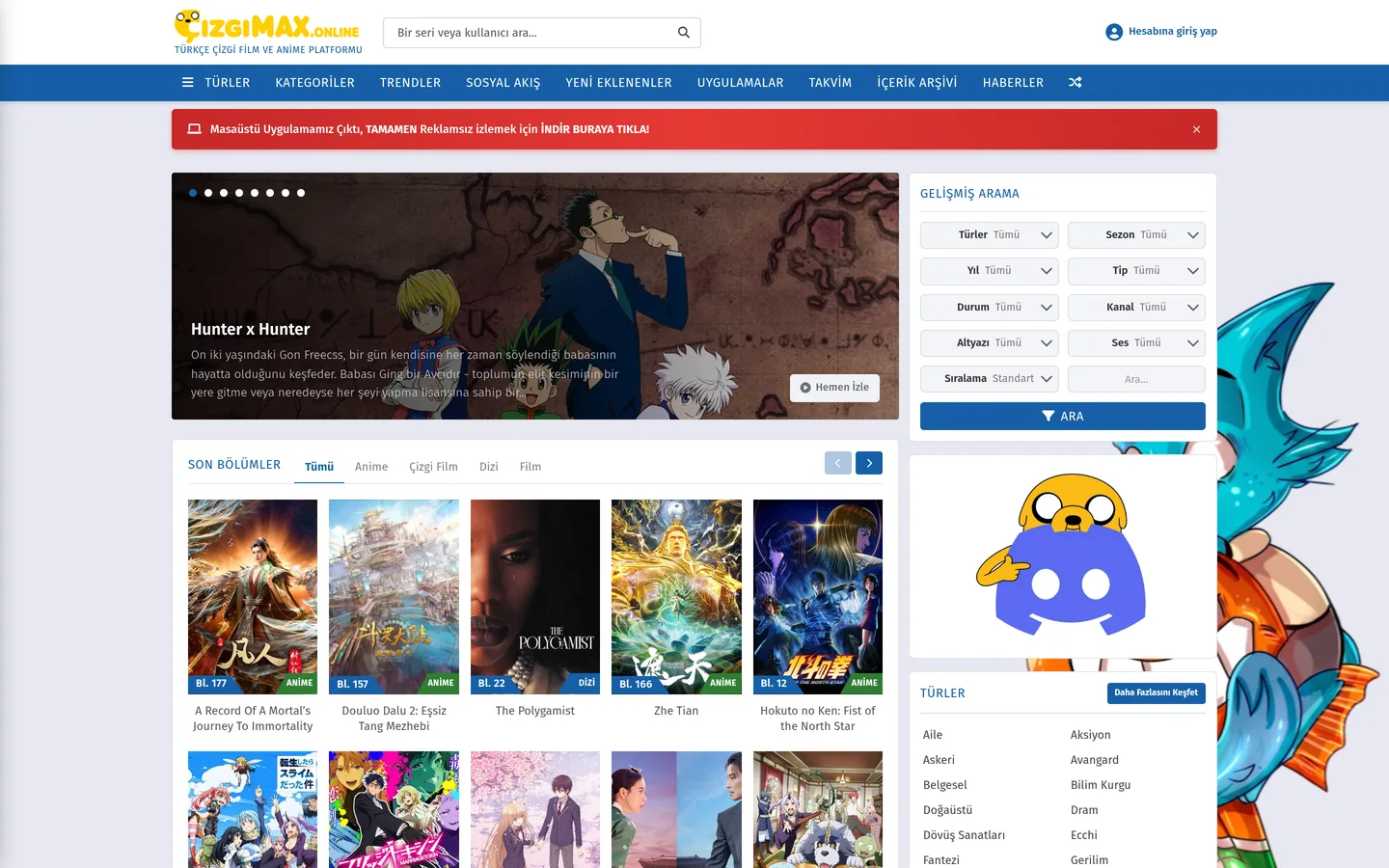Click the play icon in Hemen İzle
Screen dimensions: 1389x868
805,388
